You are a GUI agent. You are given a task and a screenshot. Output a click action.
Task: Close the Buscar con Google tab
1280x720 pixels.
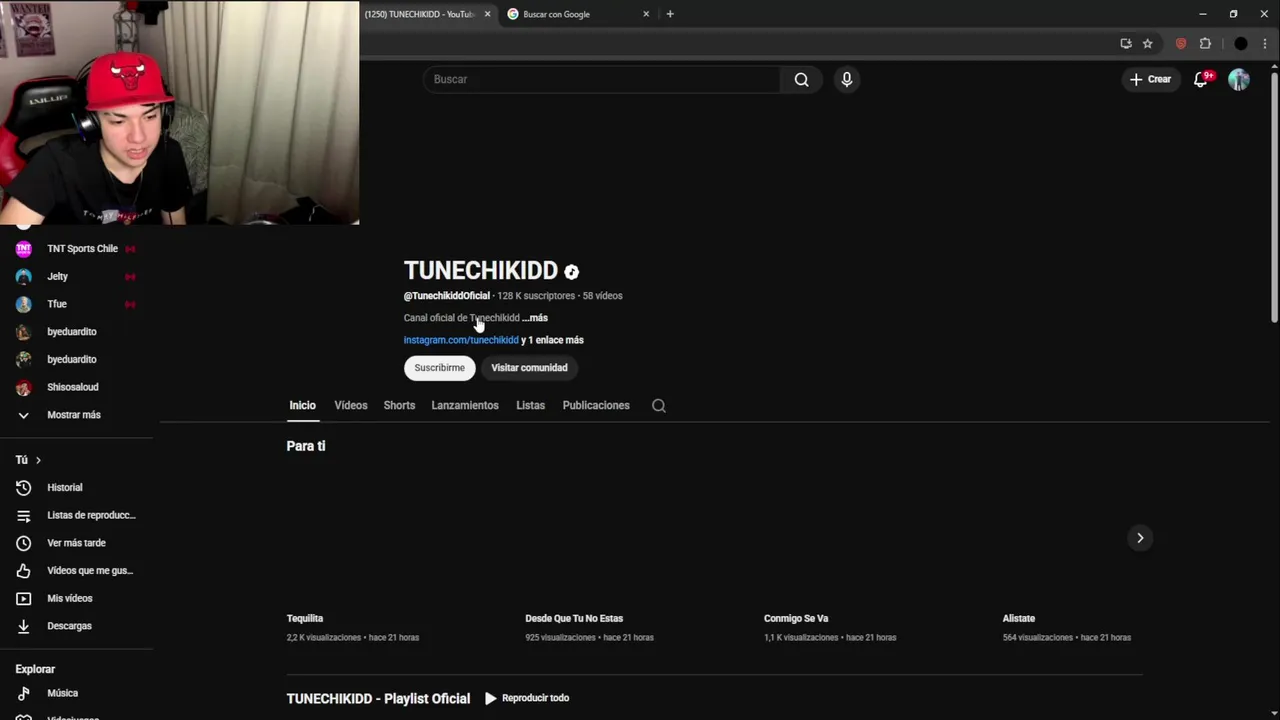[x=646, y=14]
